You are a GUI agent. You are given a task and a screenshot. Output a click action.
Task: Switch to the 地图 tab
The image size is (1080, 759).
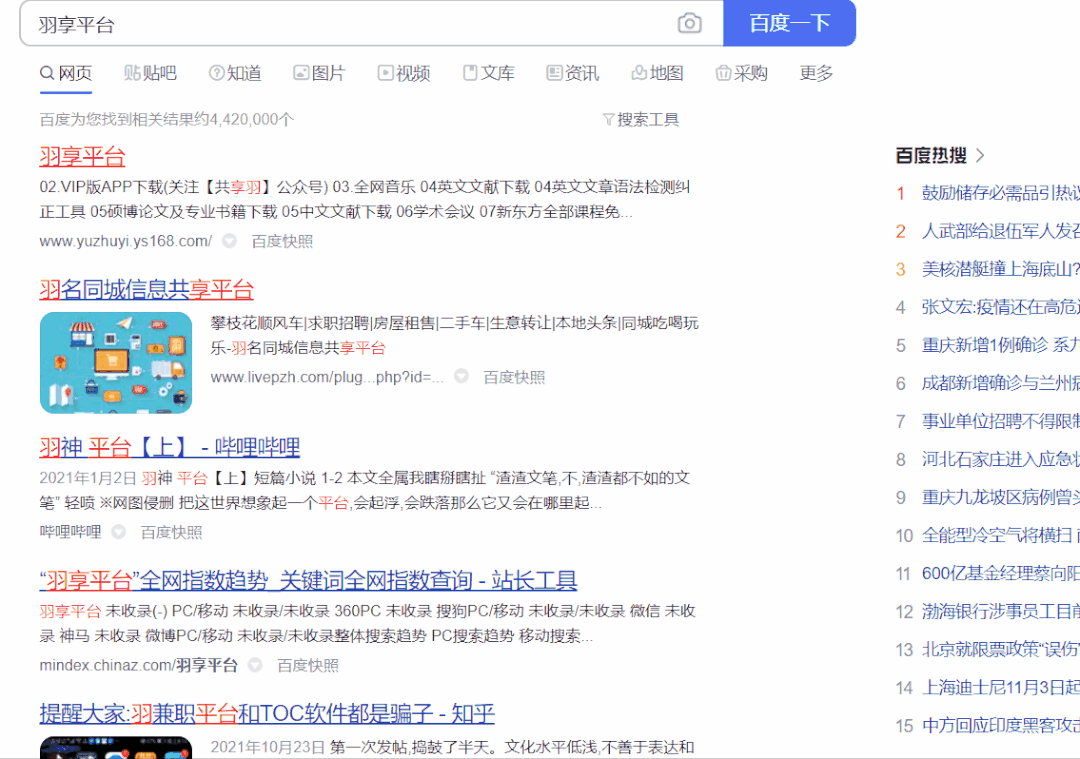click(657, 73)
